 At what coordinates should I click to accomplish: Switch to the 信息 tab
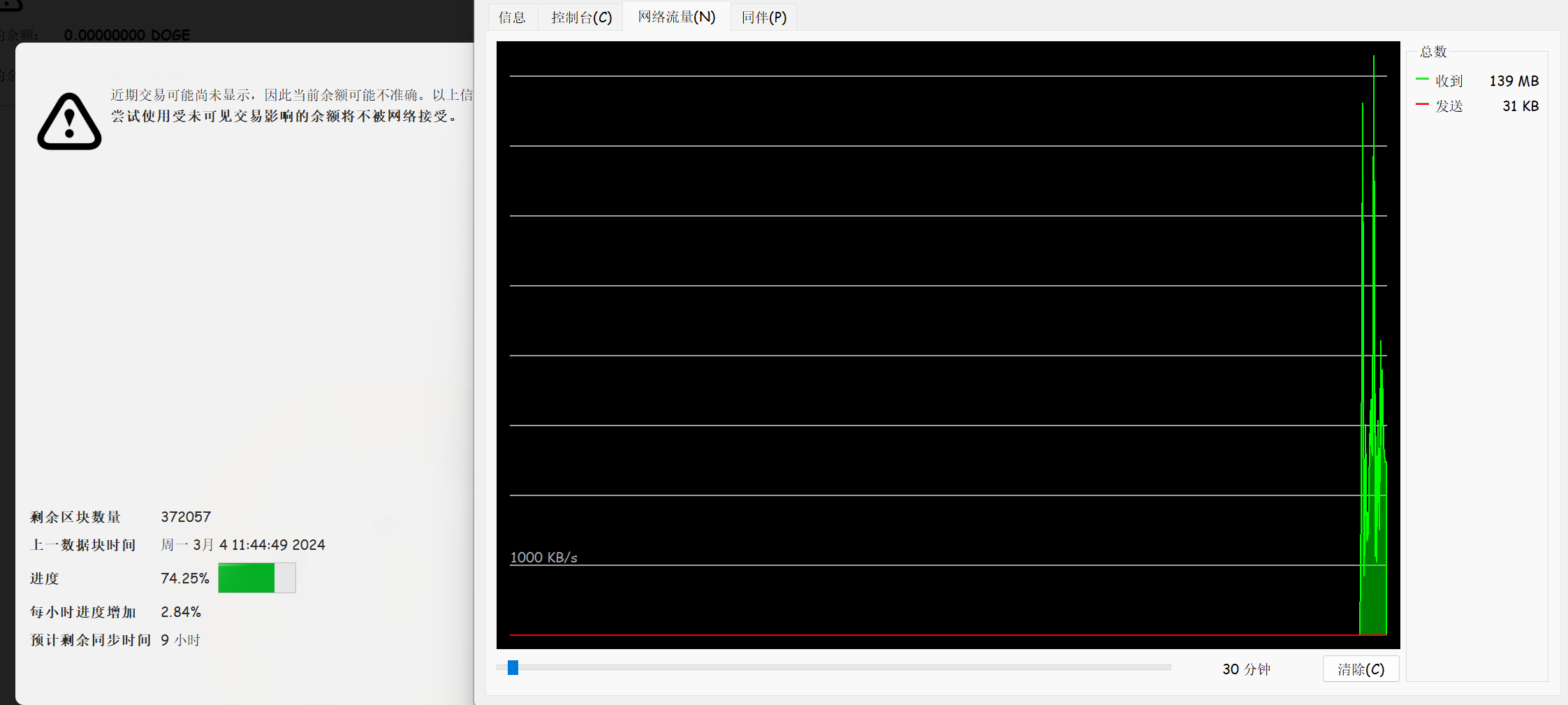512,17
